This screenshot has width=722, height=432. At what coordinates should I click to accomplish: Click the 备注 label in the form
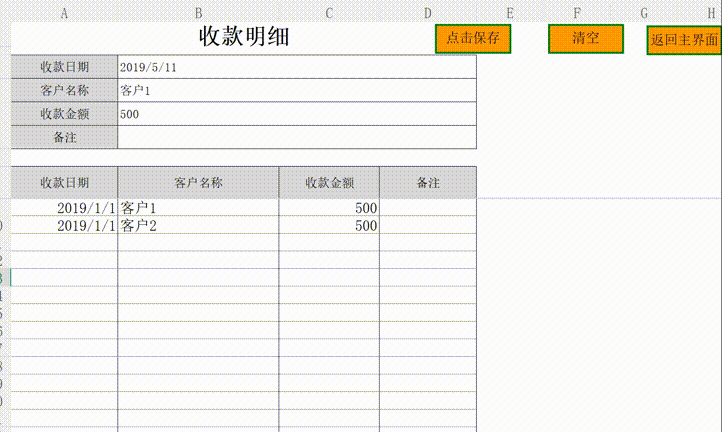(x=64, y=137)
